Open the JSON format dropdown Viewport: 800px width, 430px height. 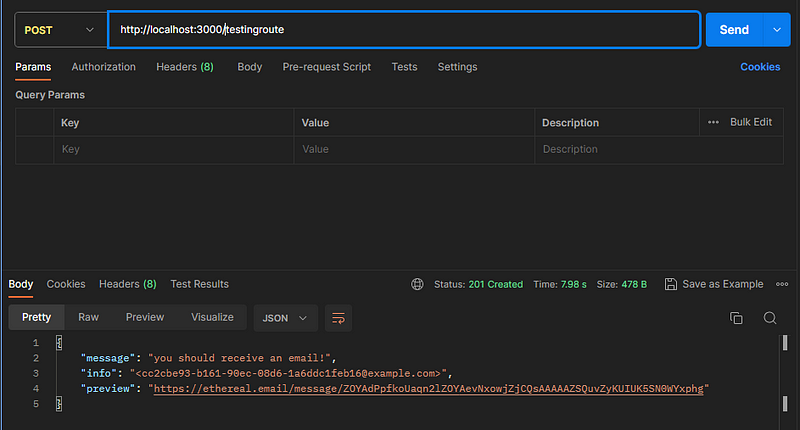(285, 318)
